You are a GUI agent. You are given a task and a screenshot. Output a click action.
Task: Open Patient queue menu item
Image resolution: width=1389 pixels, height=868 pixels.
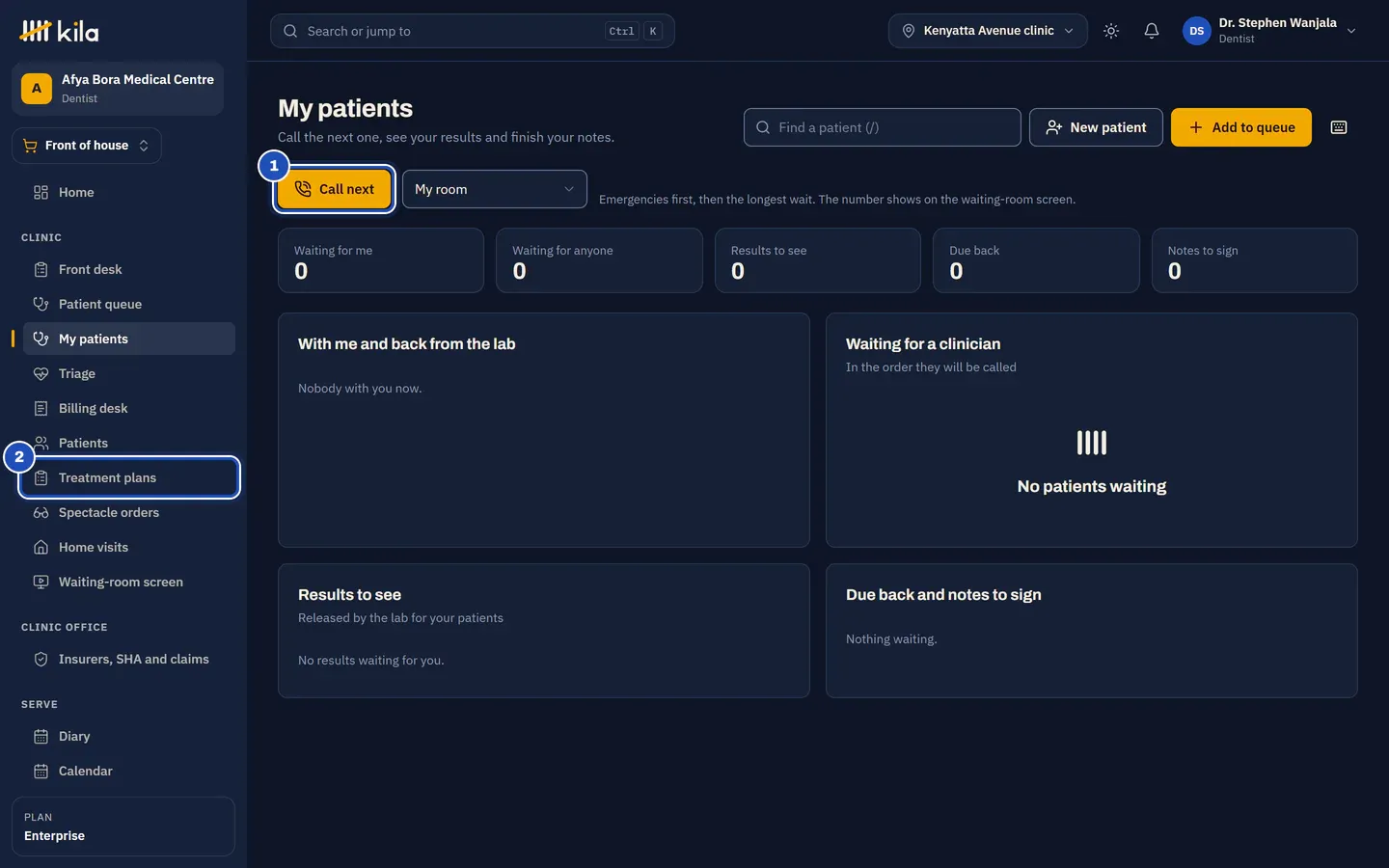[x=129, y=304]
